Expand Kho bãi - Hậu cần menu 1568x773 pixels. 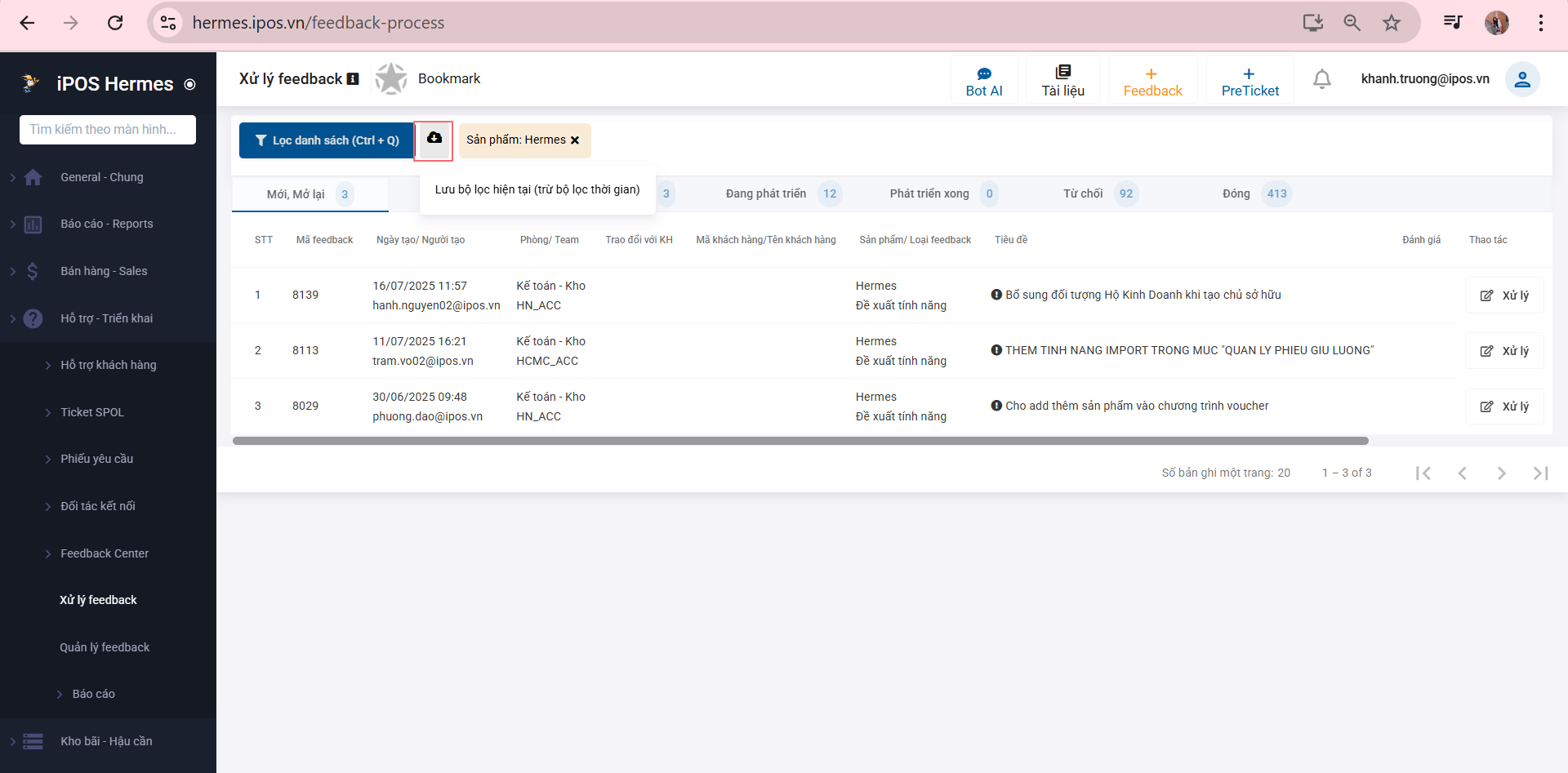point(108,741)
